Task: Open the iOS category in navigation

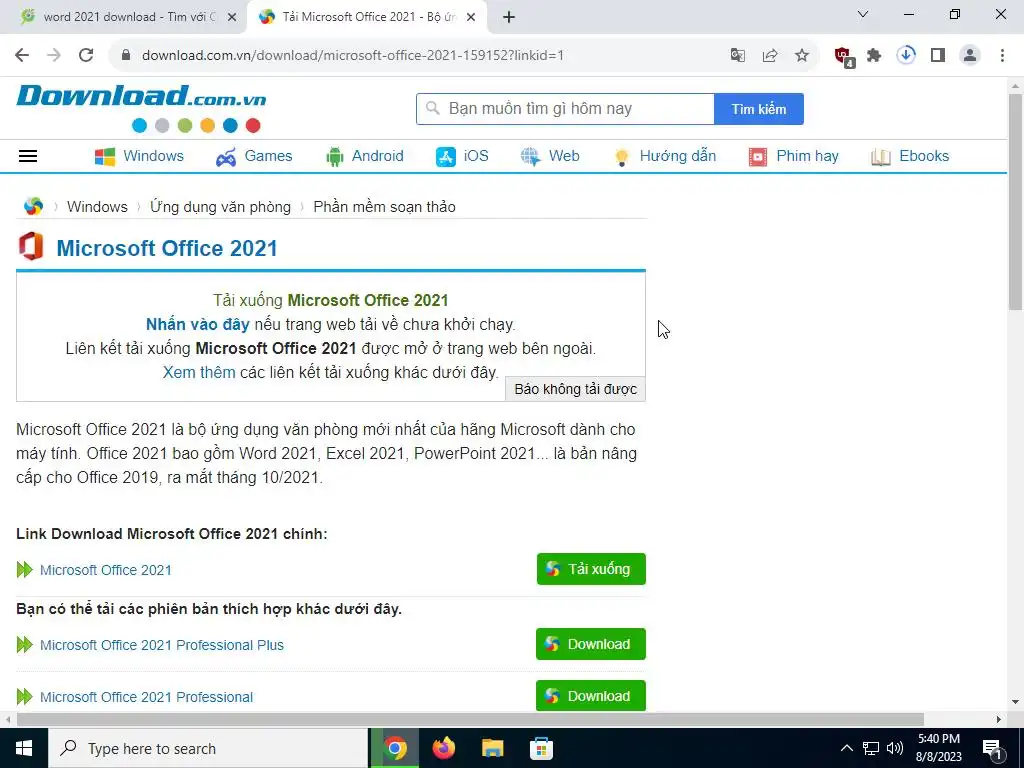Action: click(x=462, y=156)
